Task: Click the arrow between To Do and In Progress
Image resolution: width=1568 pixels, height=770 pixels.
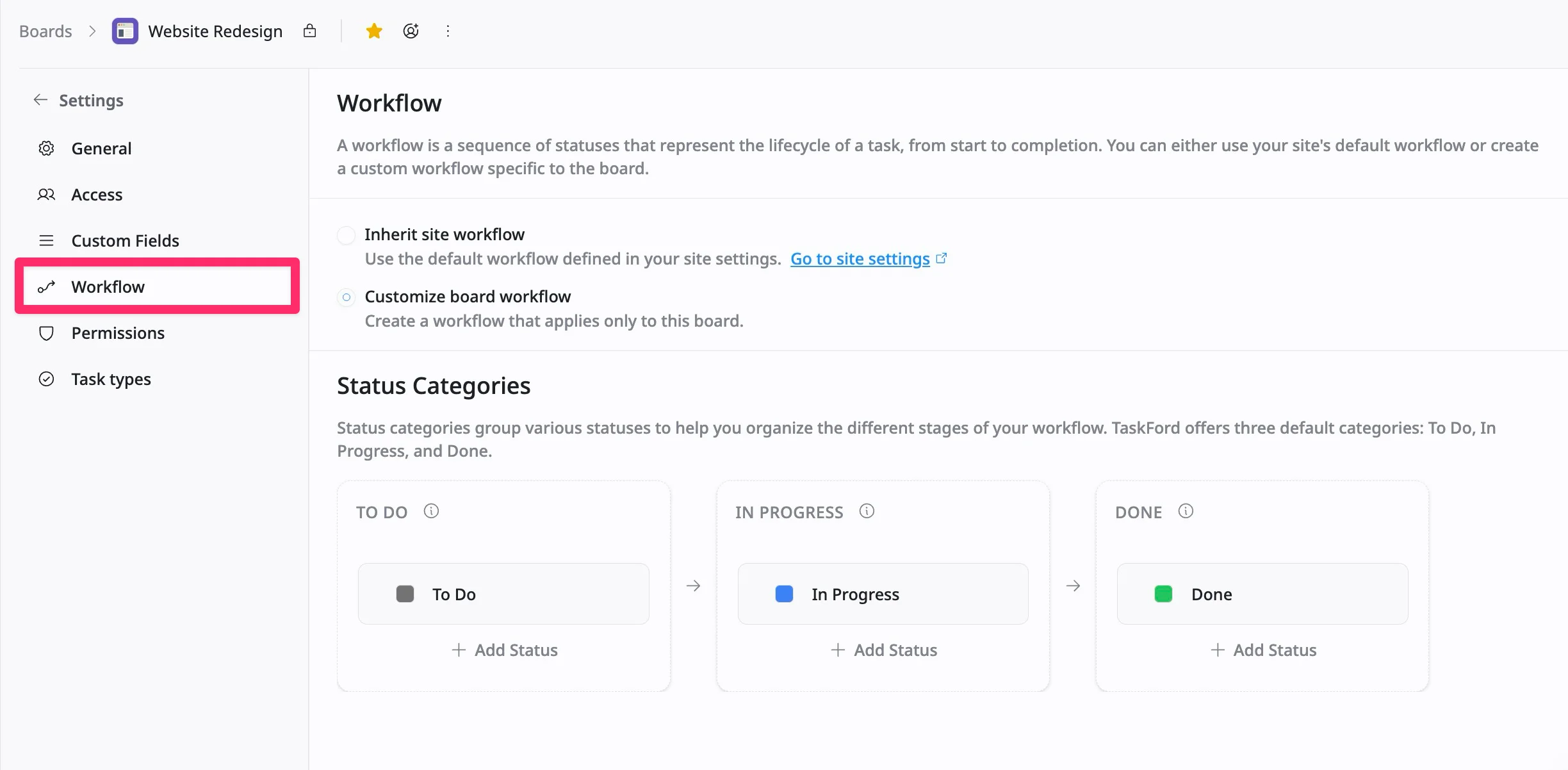Action: click(x=693, y=586)
